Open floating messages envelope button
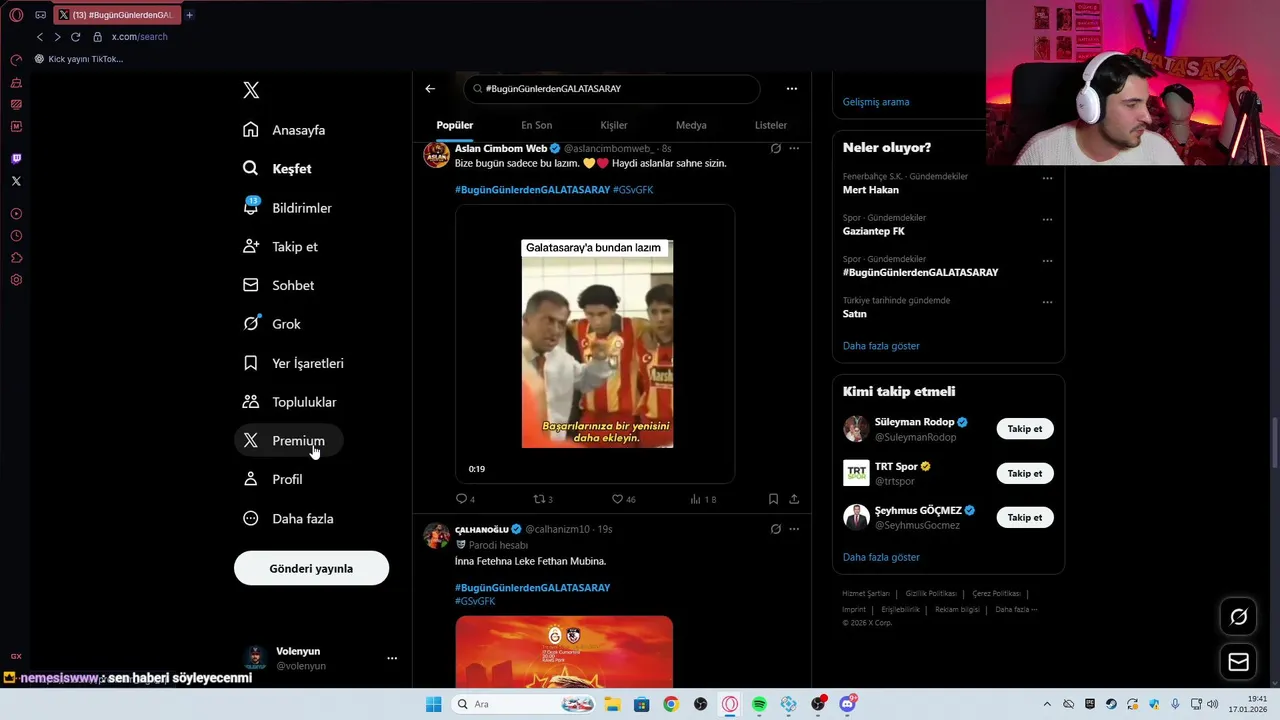Screen dimensions: 1280x720 point(1238,662)
